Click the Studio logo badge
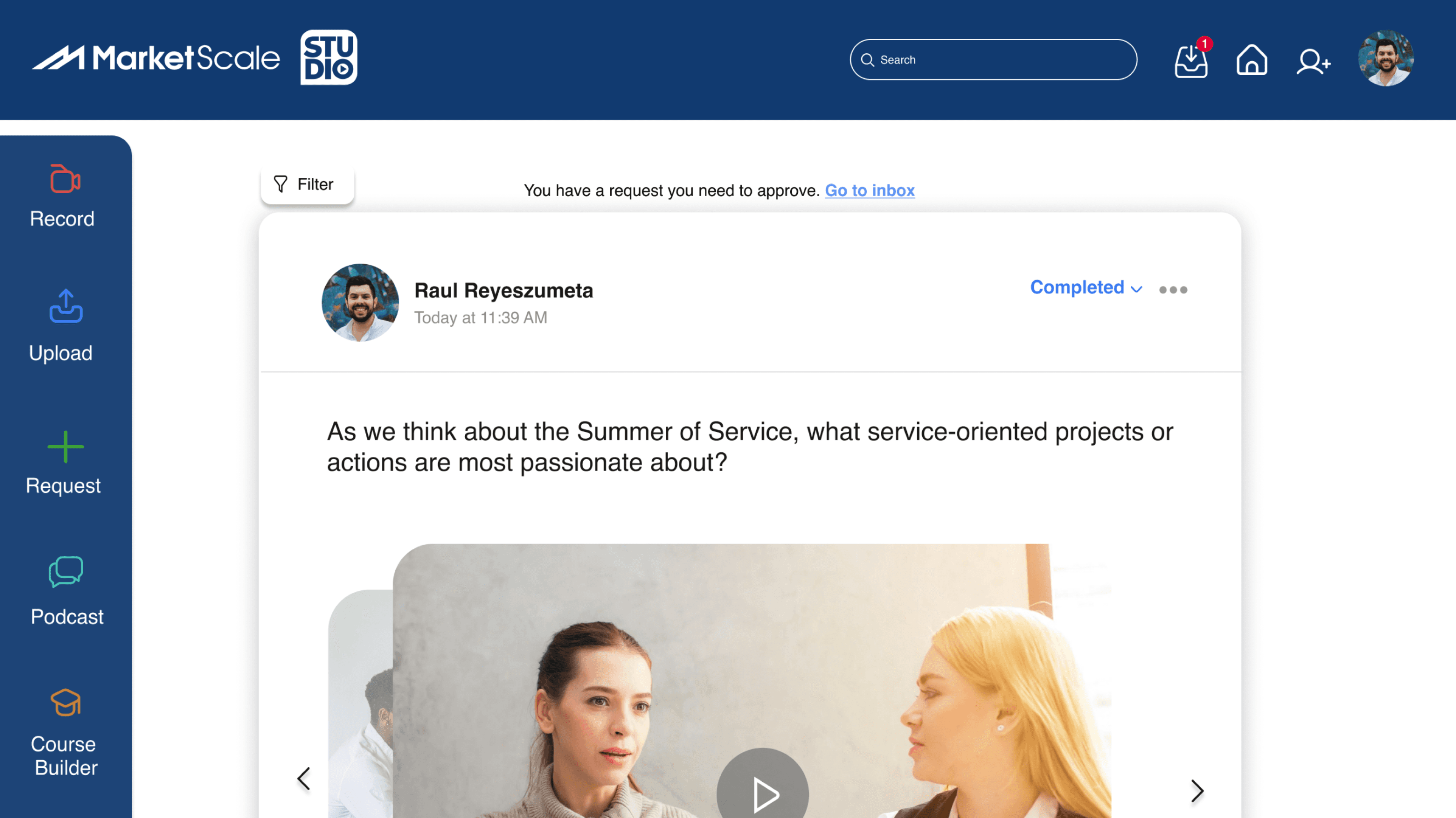 (x=329, y=57)
